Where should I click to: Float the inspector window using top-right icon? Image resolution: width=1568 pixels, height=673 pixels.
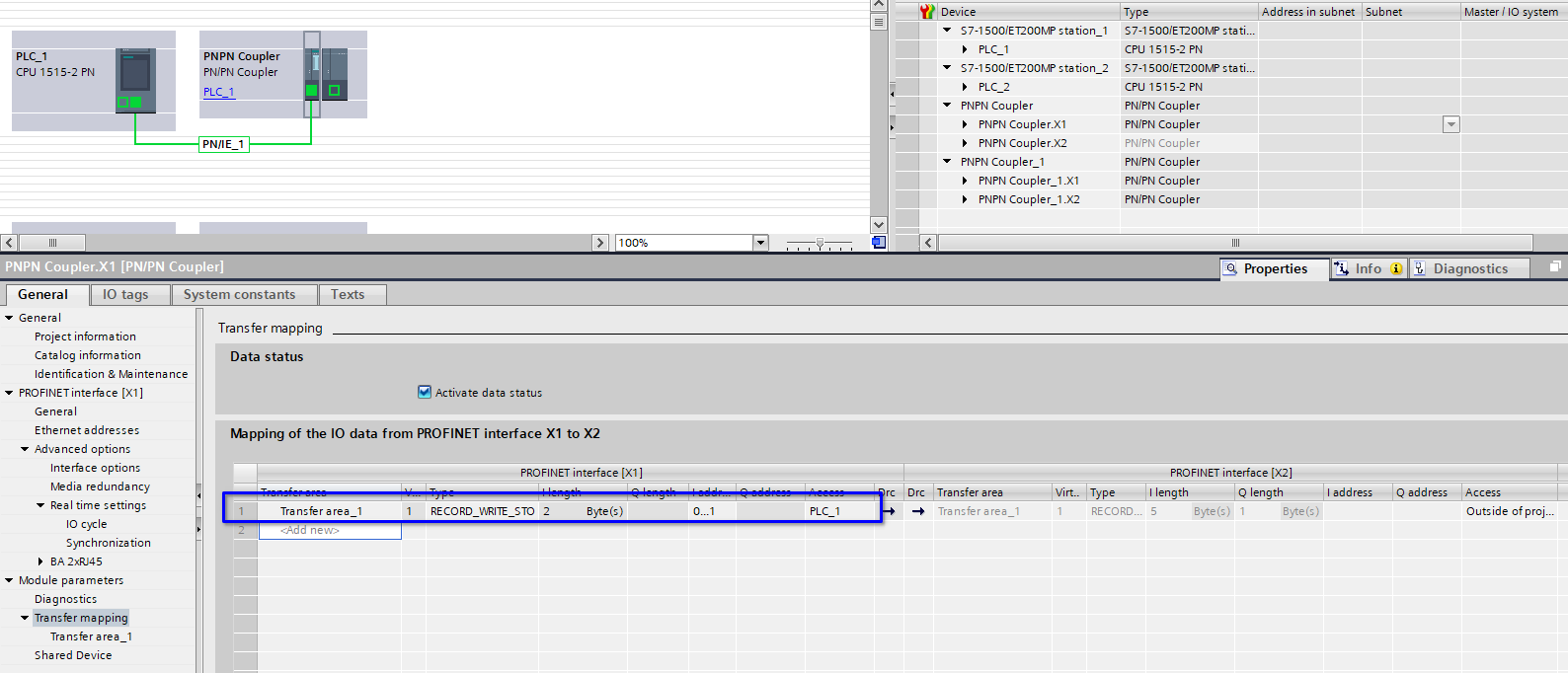pos(1555,267)
